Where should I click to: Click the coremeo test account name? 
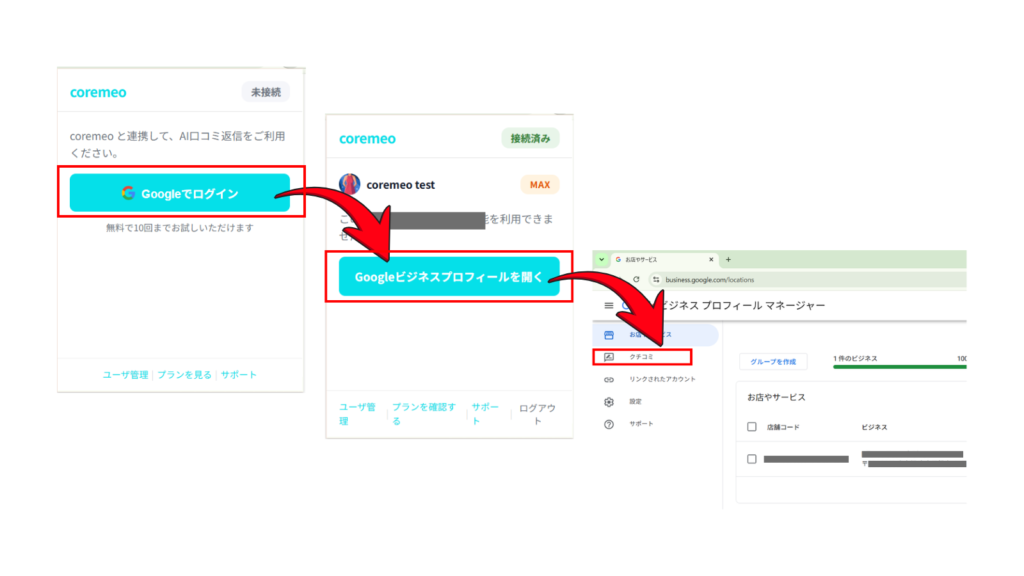coord(400,185)
